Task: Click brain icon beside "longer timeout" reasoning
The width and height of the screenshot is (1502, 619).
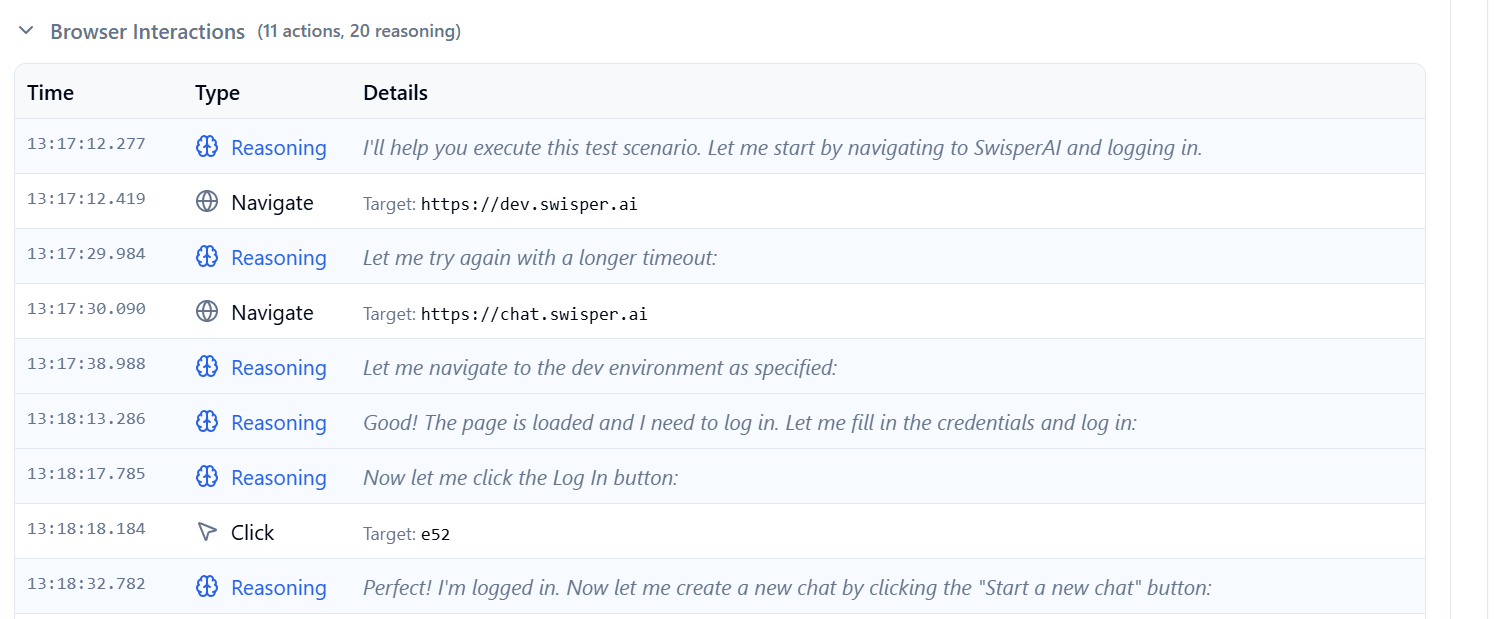Action: pos(207,257)
